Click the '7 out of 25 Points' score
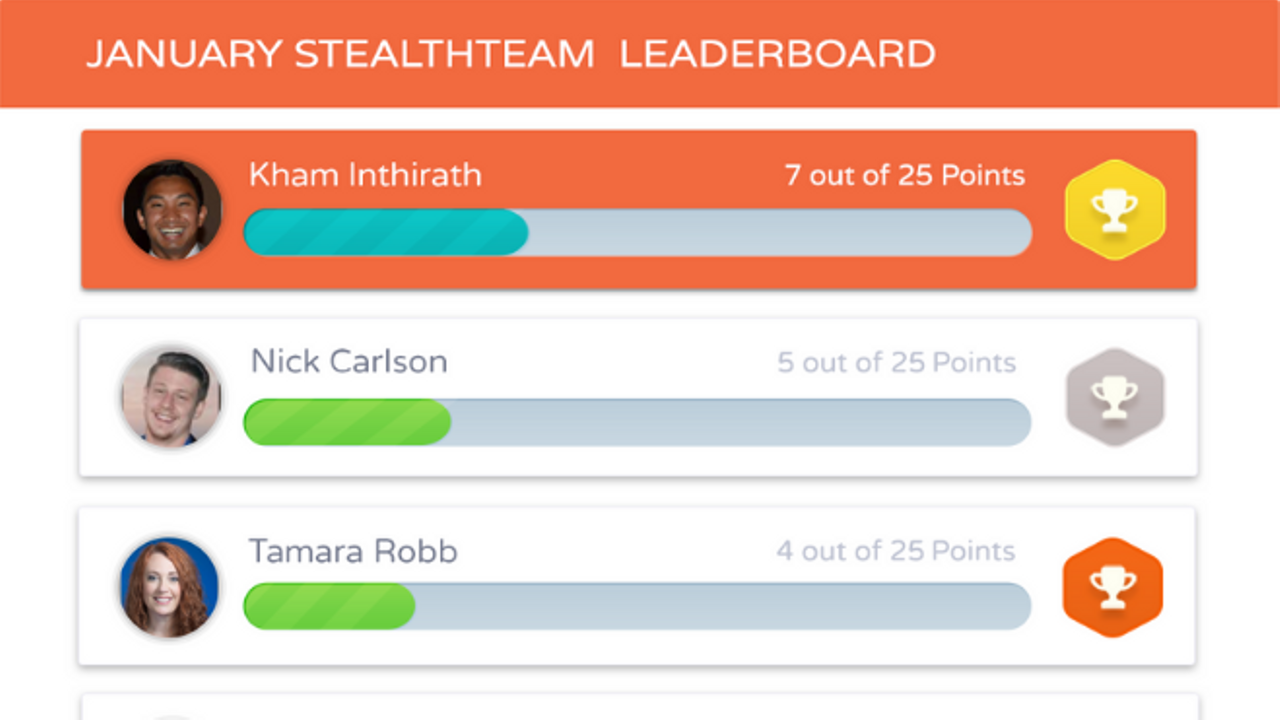The width and height of the screenshot is (1280, 720). coord(904,175)
